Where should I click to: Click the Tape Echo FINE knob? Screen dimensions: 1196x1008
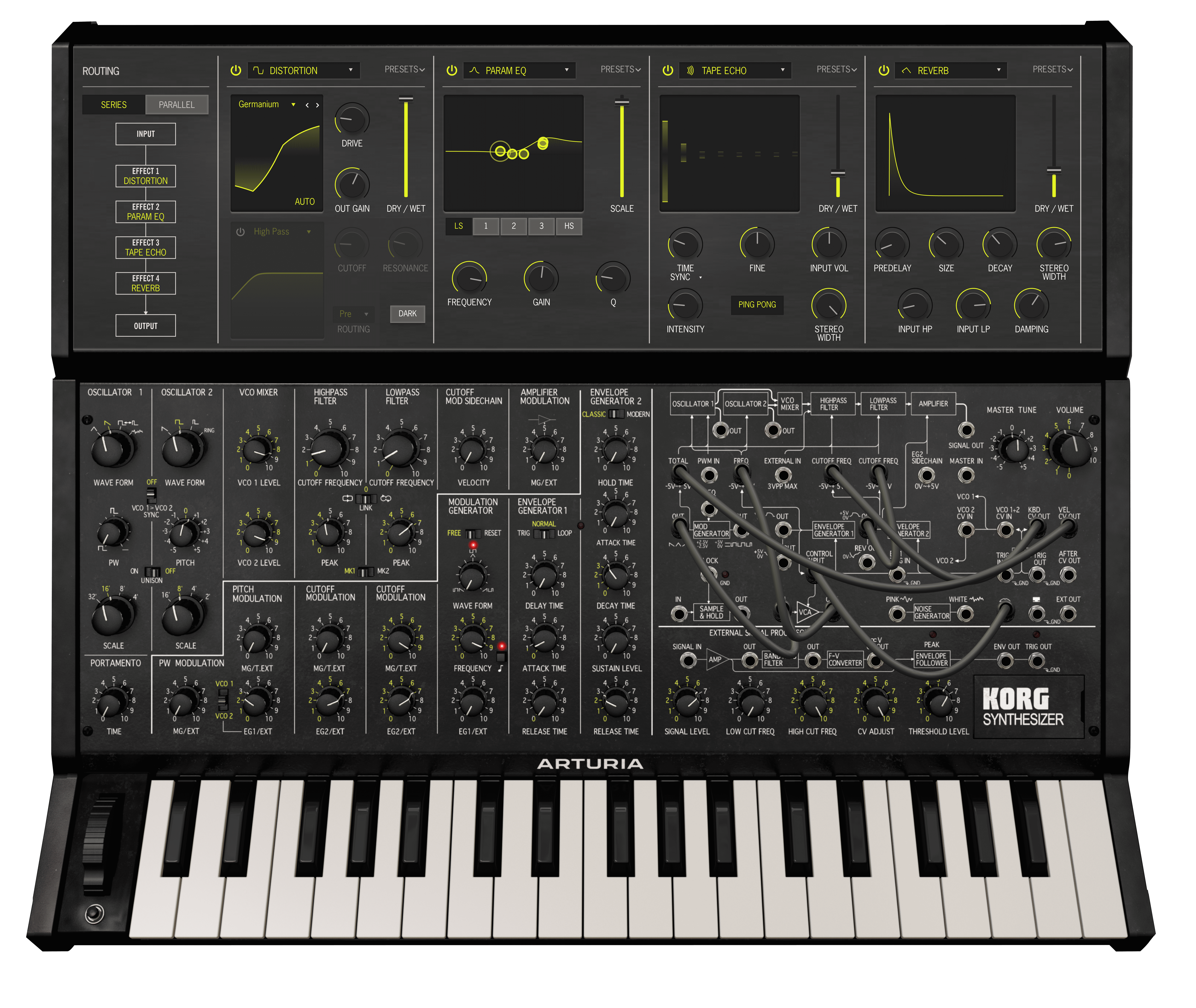pos(757,244)
